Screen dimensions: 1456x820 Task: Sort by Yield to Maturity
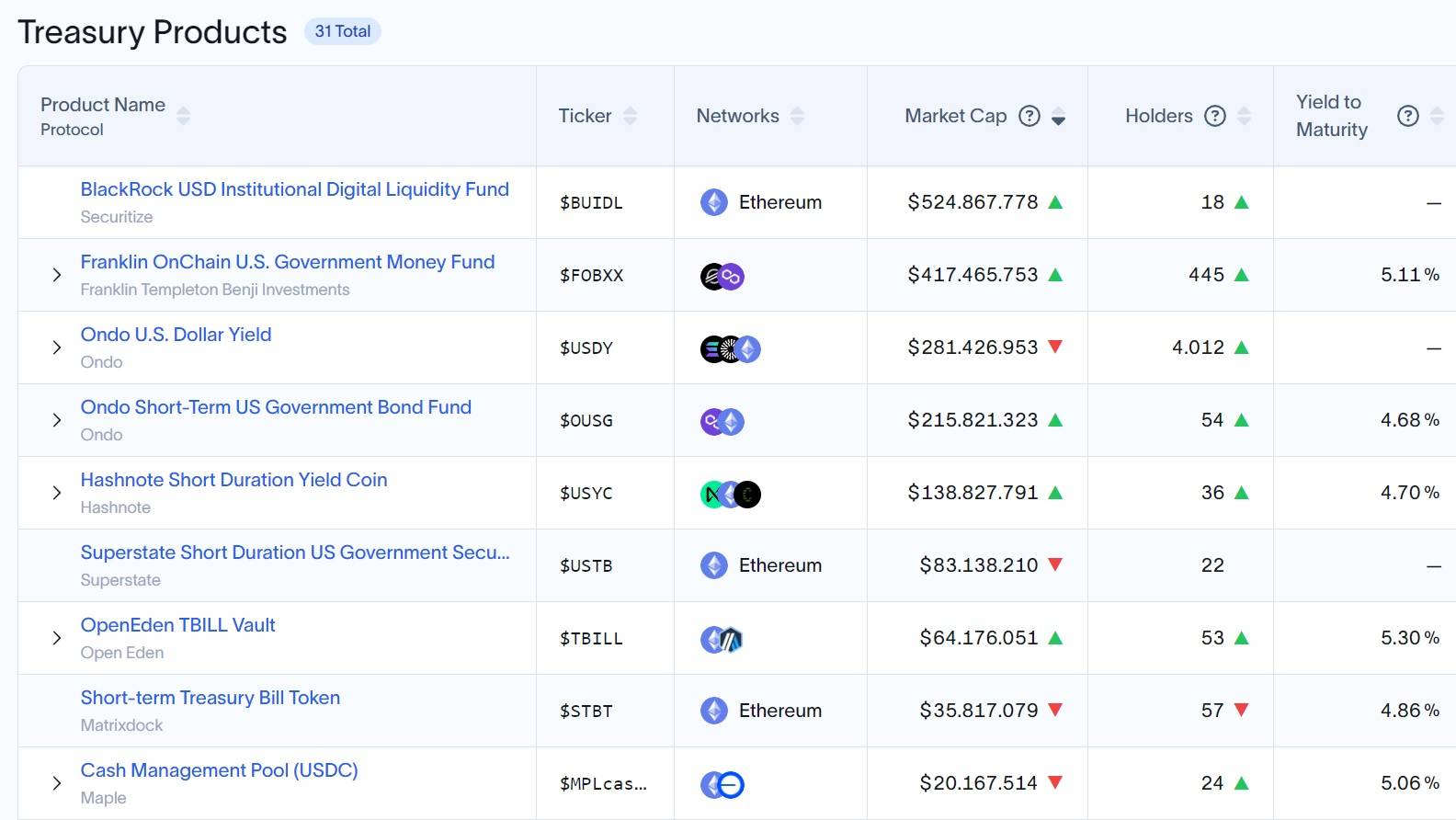pyautogui.click(x=1437, y=116)
